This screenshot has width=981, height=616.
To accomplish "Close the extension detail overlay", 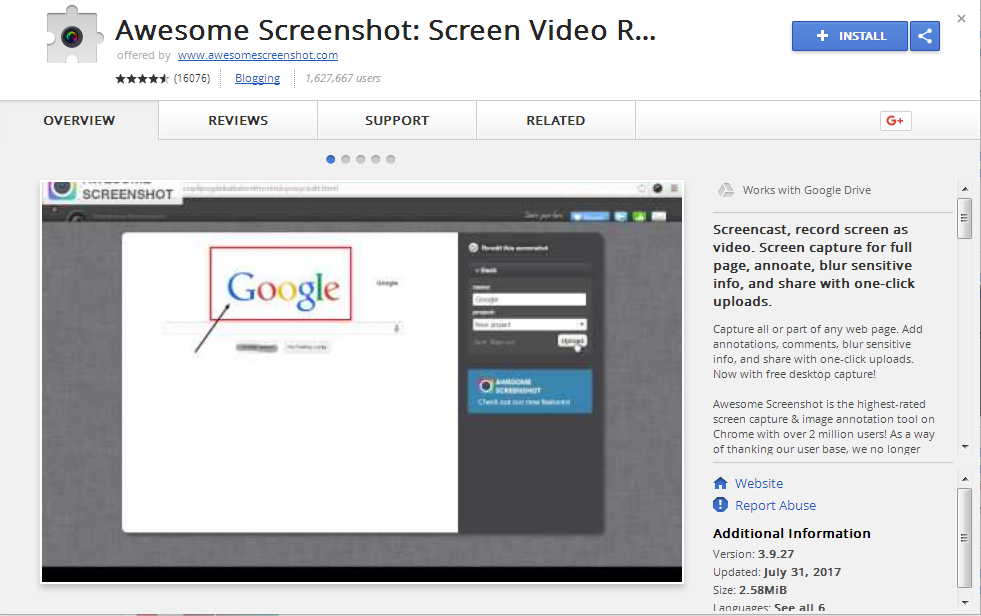I will tap(962, 19).
